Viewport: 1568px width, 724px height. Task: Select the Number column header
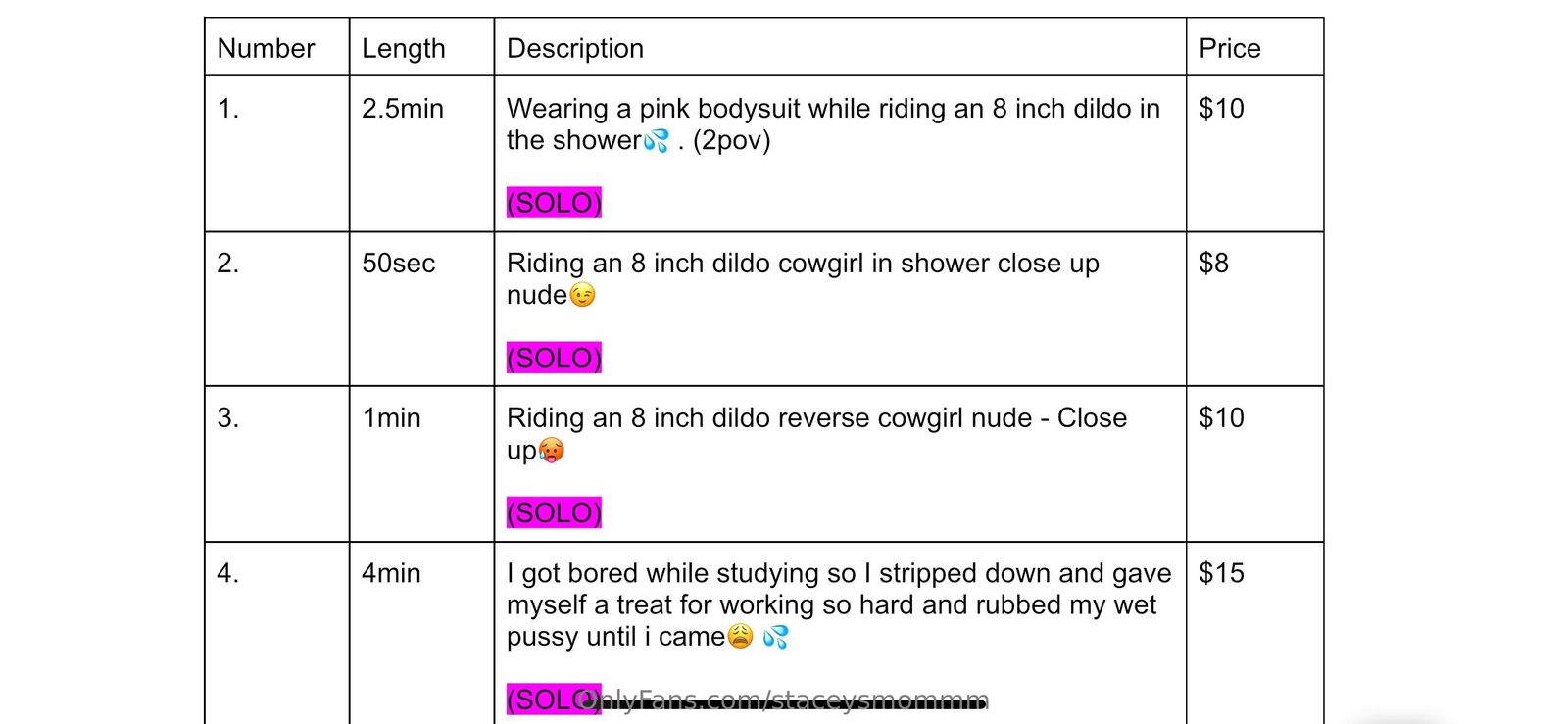(x=266, y=48)
